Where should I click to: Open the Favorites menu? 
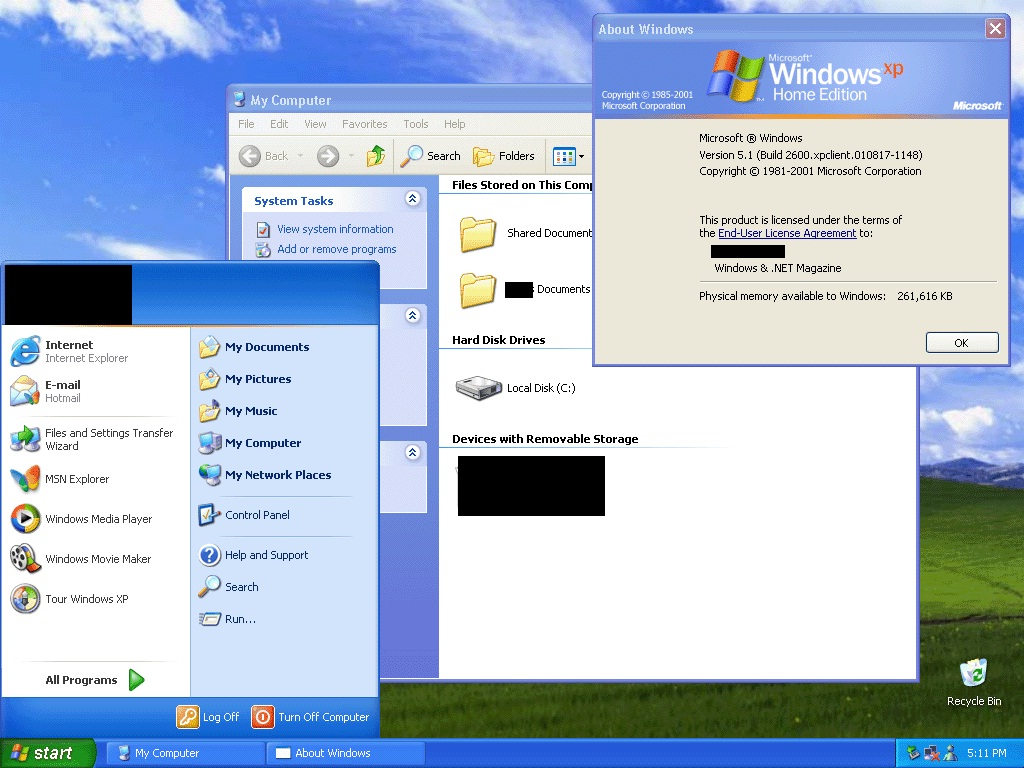coord(364,124)
